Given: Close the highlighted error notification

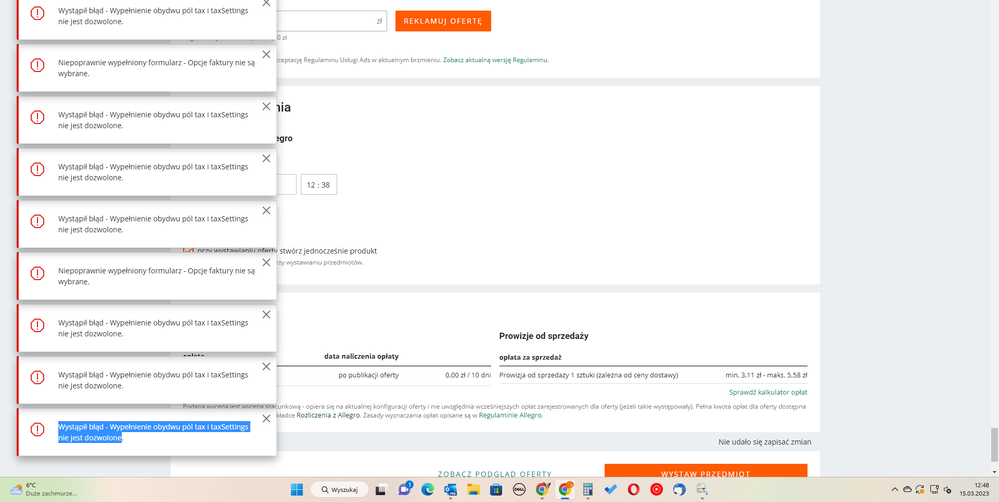Looking at the screenshot, I should pos(266,419).
